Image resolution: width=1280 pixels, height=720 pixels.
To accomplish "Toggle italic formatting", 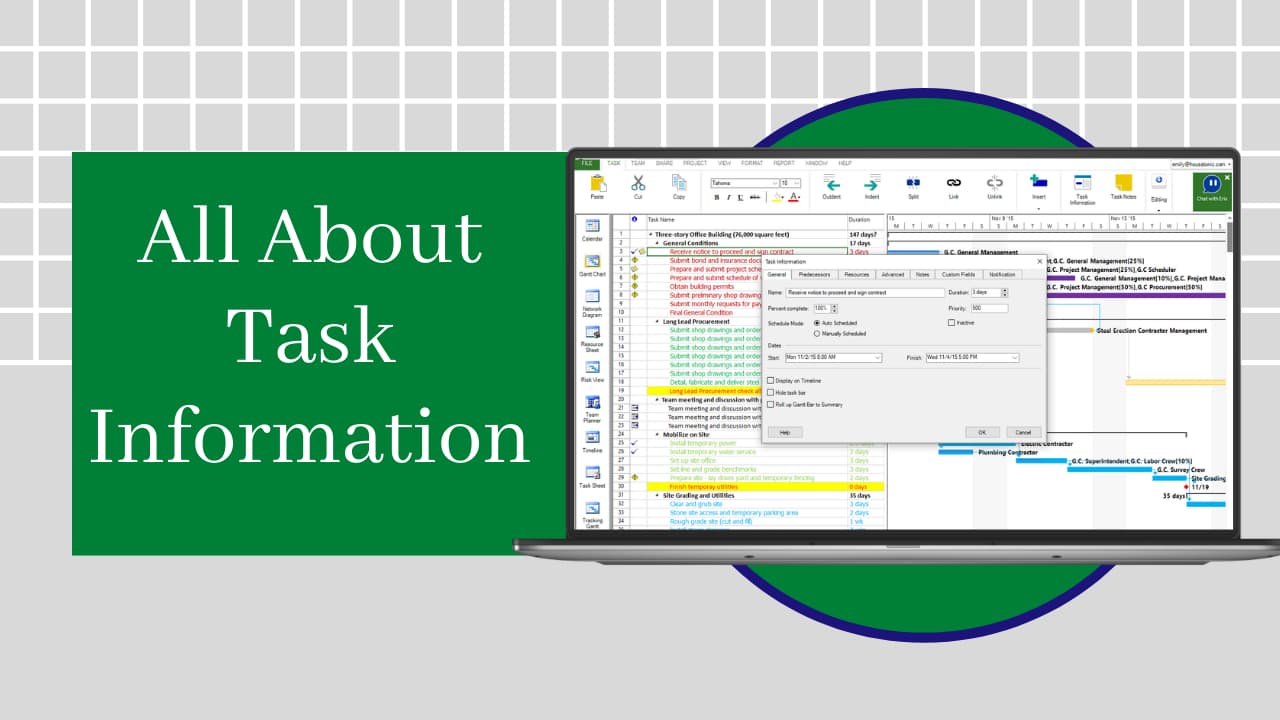I will (x=728, y=197).
